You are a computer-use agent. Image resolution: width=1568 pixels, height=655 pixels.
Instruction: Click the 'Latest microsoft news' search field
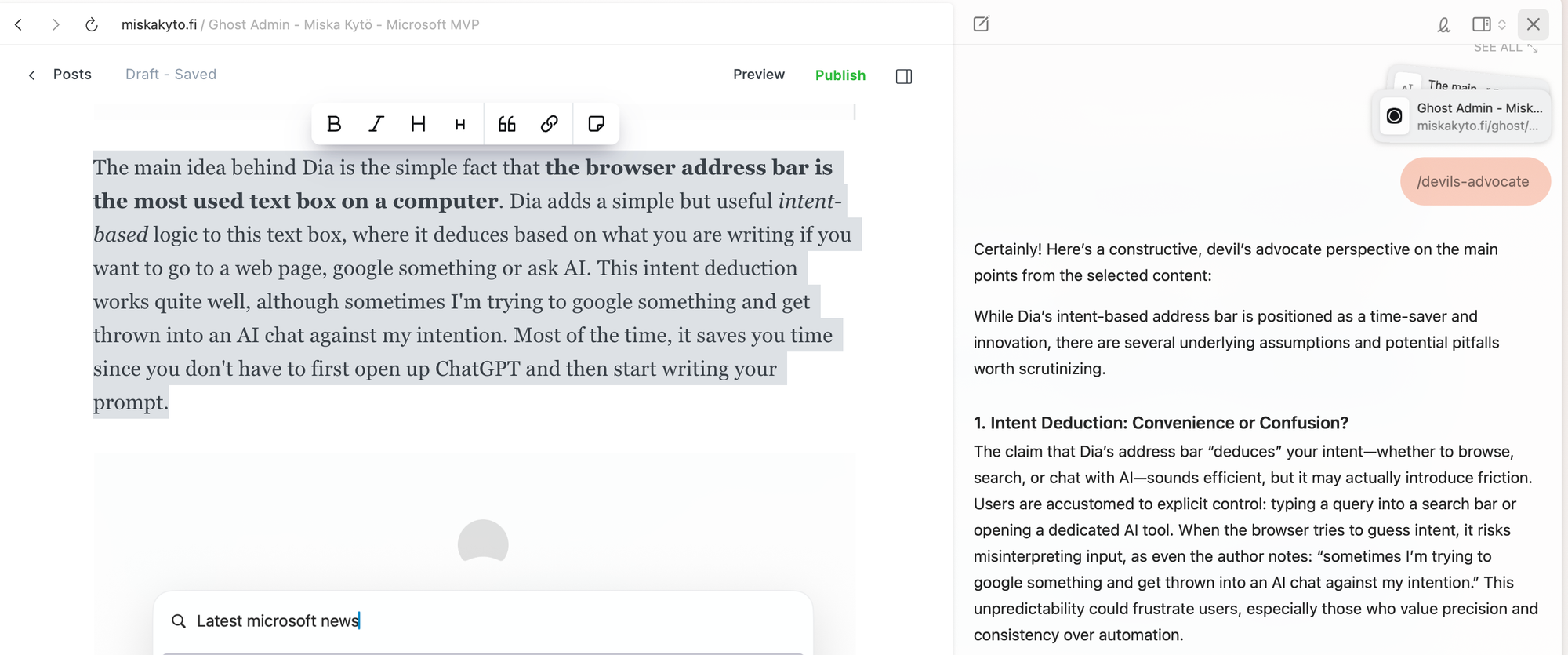coord(483,621)
